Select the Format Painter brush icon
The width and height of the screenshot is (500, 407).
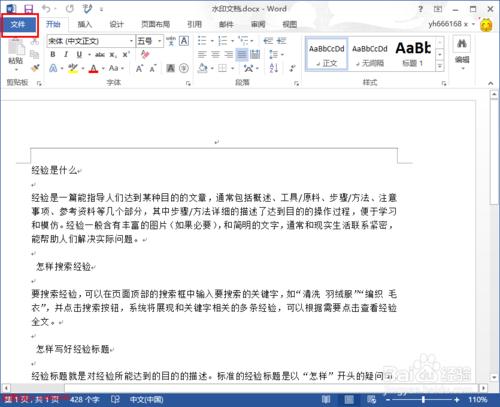tap(35, 68)
